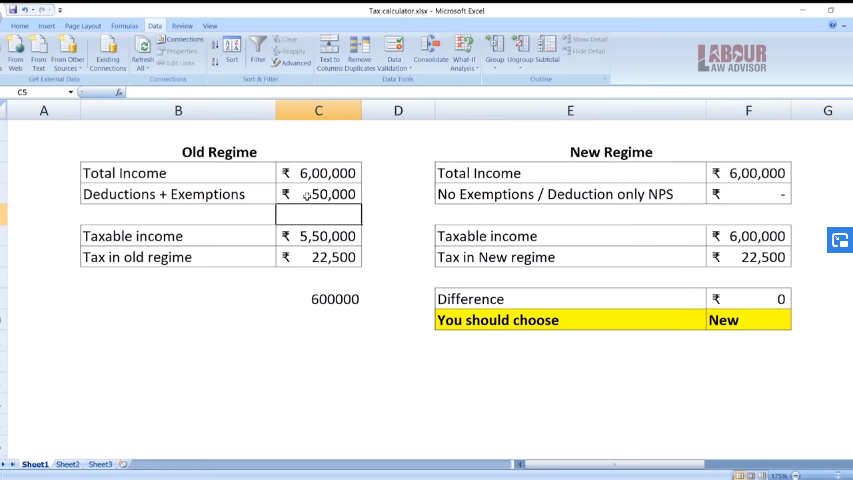The width and height of the screenshot is (853, 480).
Task: Click the Sort dialog icon
Action: tap(232, 48)
